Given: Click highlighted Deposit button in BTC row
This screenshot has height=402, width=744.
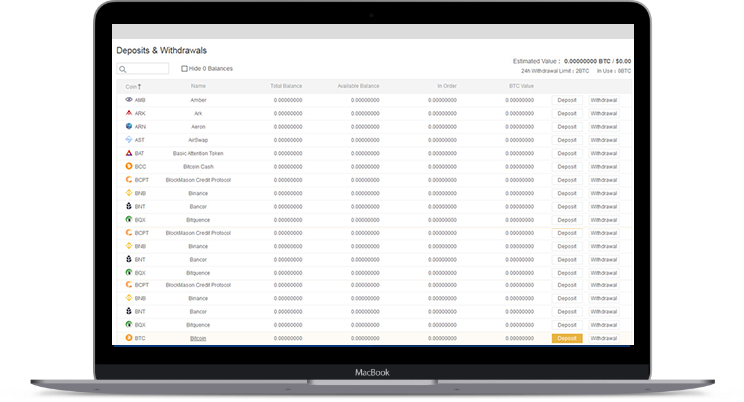Looking at the screenshot, I should point(567,338).
